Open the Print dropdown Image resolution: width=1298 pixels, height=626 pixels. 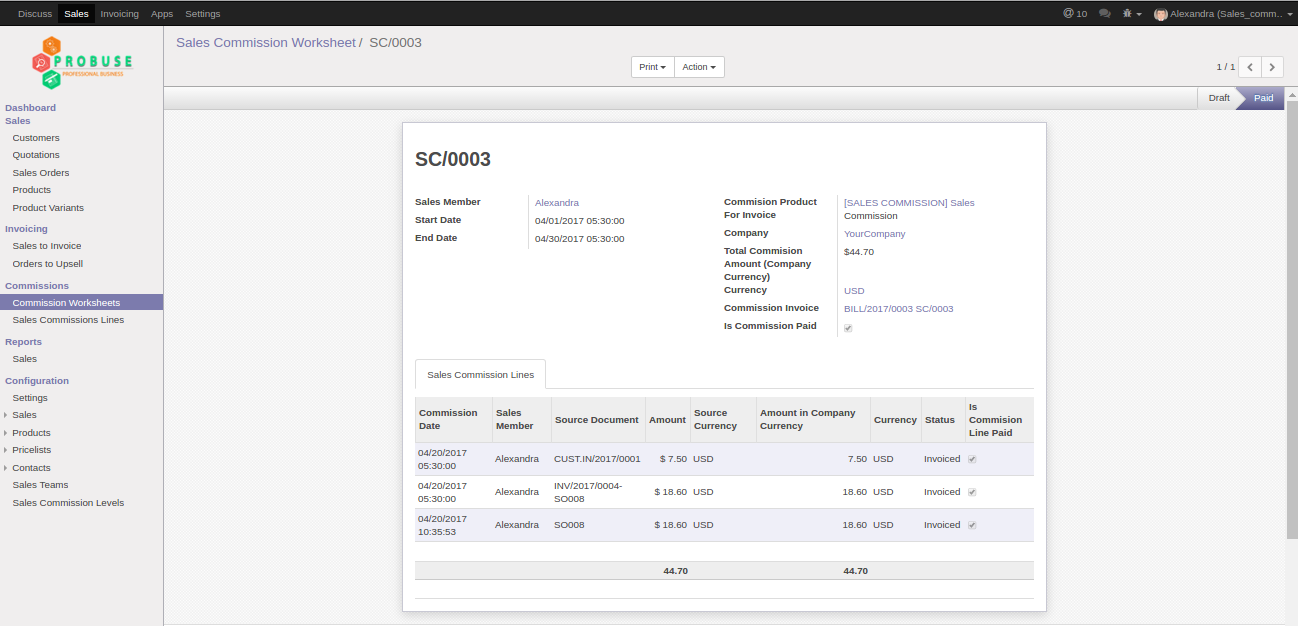652,67
